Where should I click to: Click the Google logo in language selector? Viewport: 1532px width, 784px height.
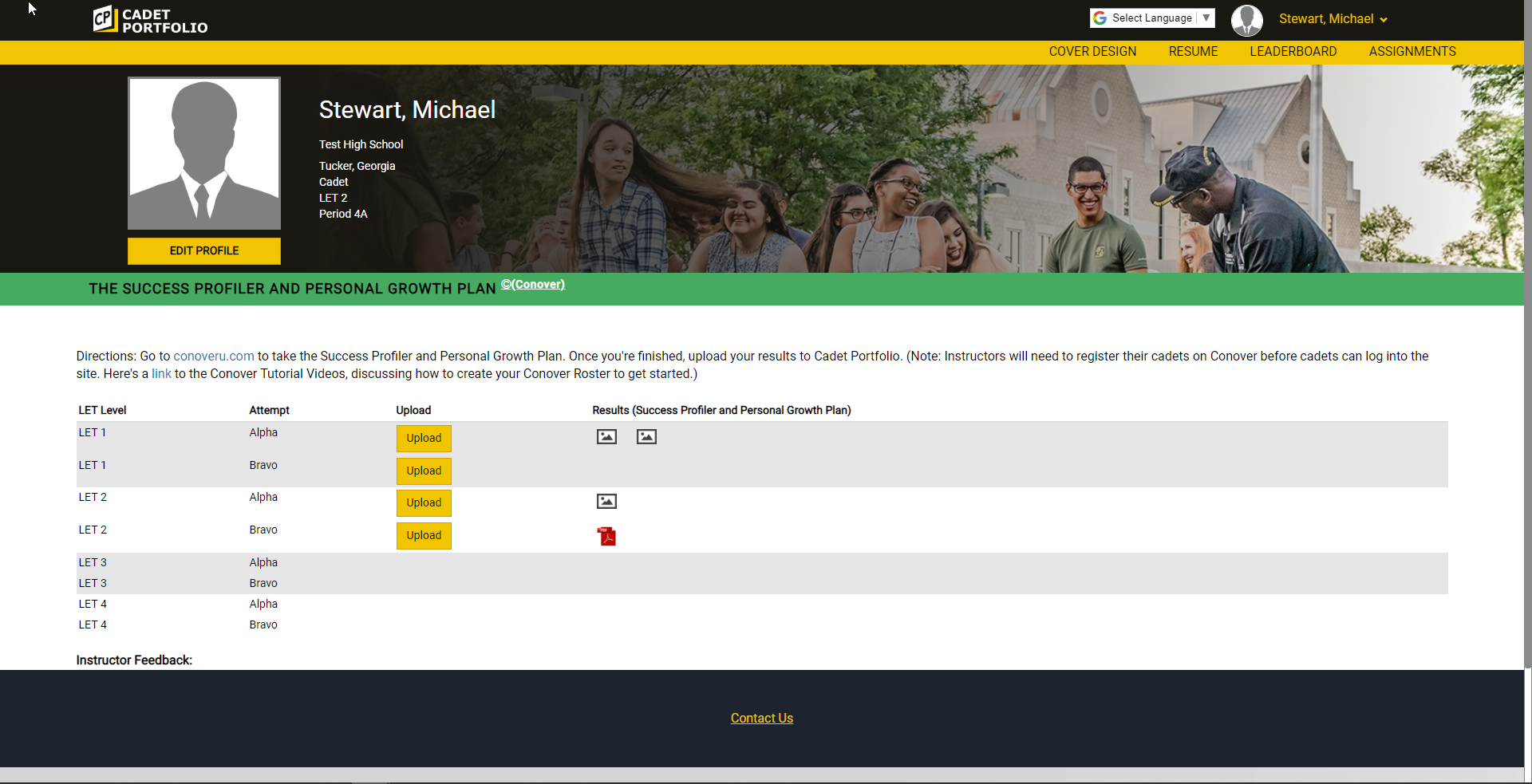[x=1100, y=18]
